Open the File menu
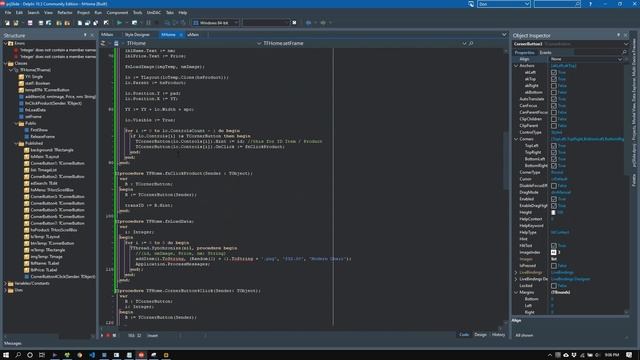This screenshot has height=360, width=640. (8, 13)
